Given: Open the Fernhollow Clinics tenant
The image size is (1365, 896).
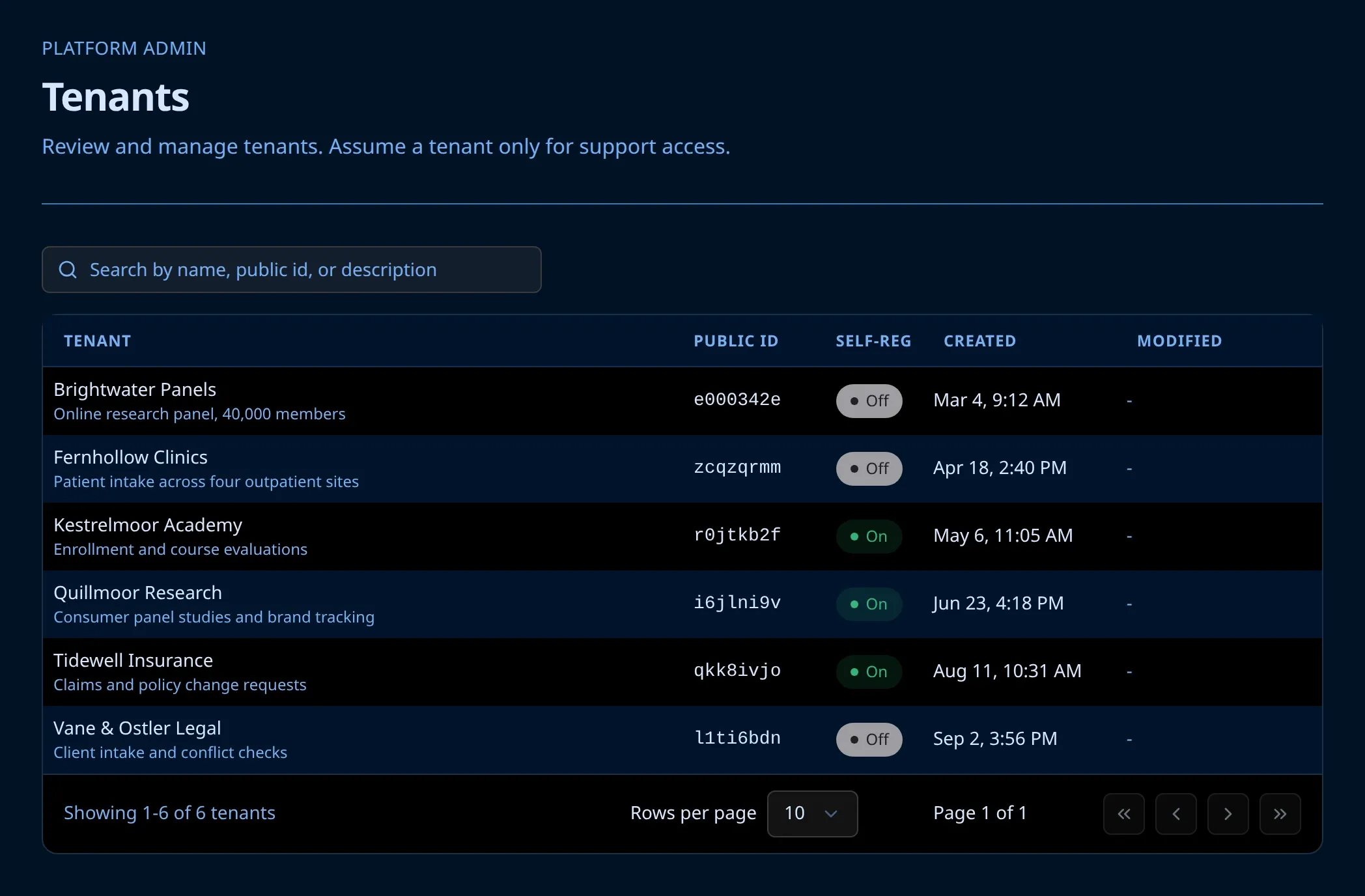Looking at the screenshot, I should (x=130, y=457).
